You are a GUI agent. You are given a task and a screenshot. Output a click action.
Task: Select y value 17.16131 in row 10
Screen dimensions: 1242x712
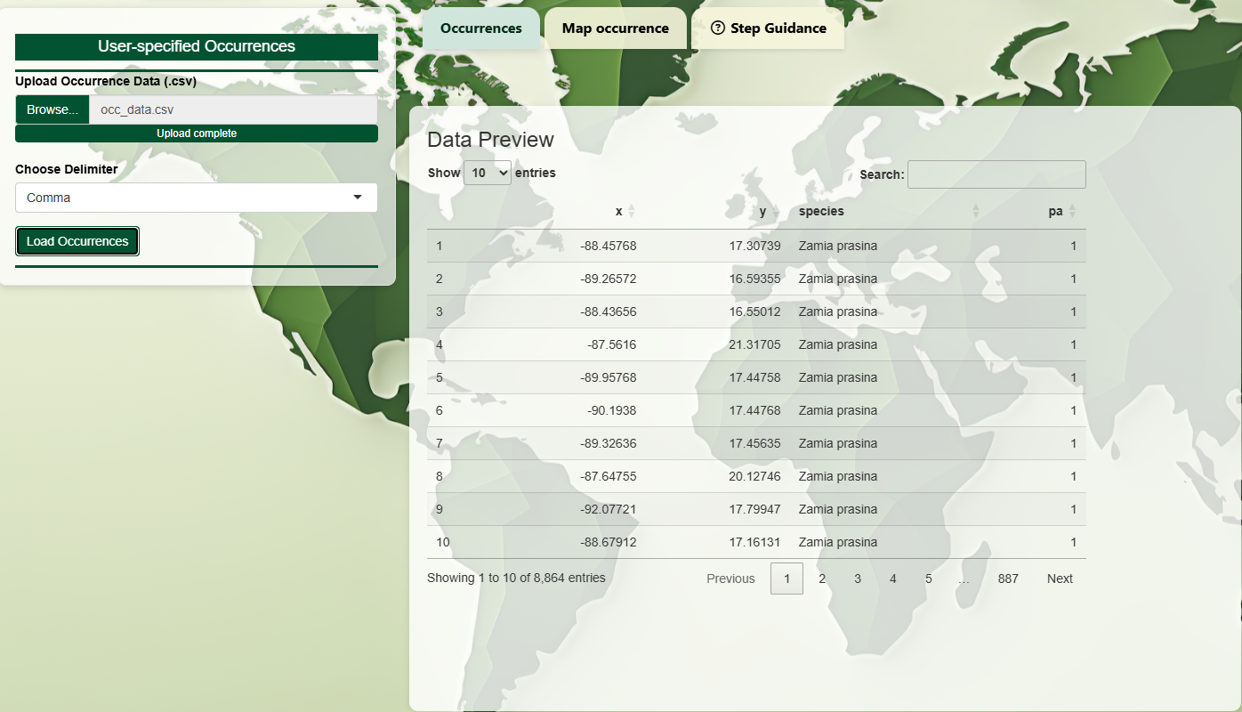pyautogui.click(x=754, y=543)
